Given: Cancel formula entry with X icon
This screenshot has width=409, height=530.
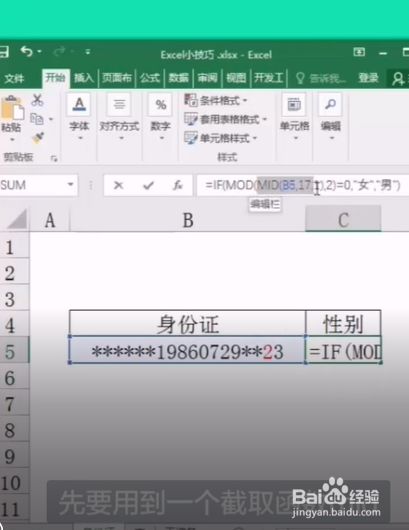Looking at the screenshot, I should [x=118, y=185].
